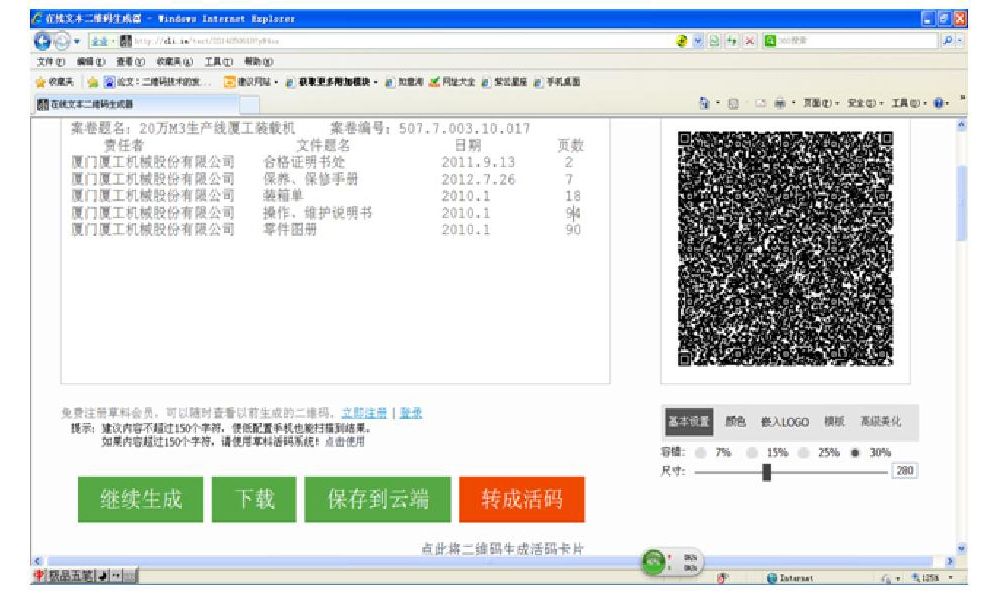Switch to the 模板 tab
This screenshot has height=612, width=995.
(834, 422)
